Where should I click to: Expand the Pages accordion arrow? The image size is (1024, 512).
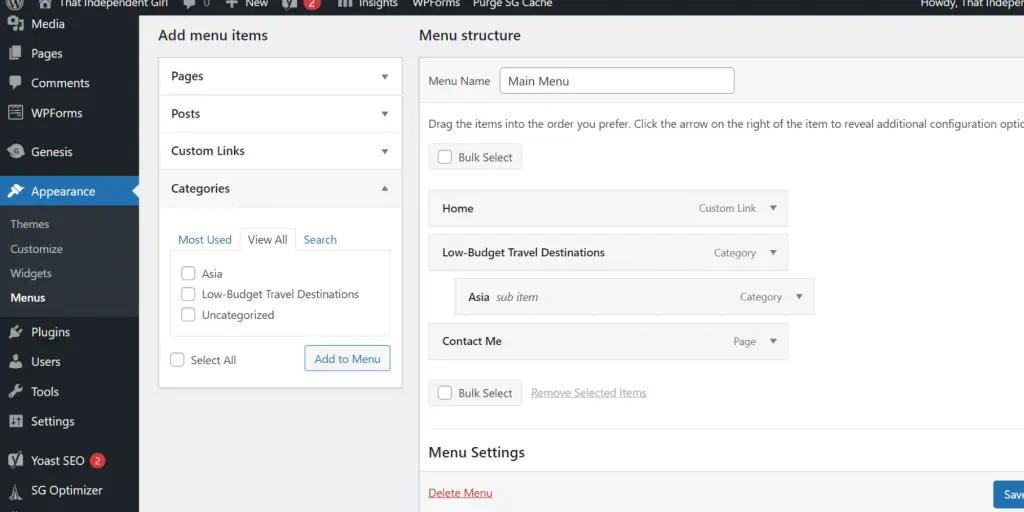point(385,76)
